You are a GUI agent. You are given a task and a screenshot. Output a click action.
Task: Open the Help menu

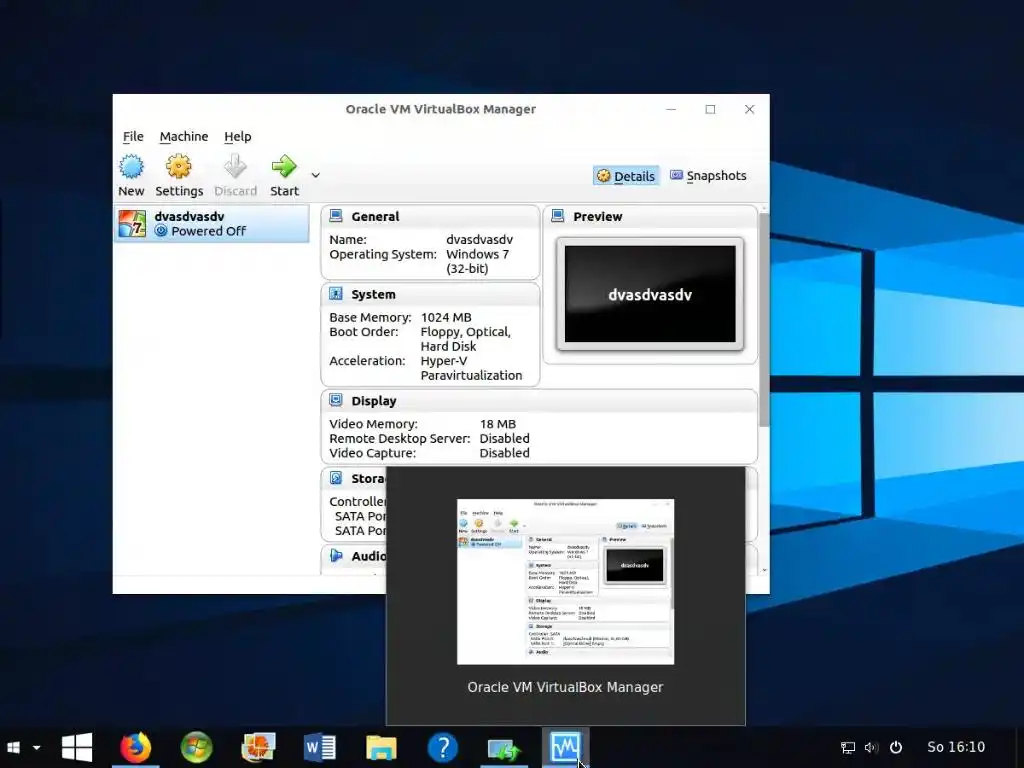238,136
